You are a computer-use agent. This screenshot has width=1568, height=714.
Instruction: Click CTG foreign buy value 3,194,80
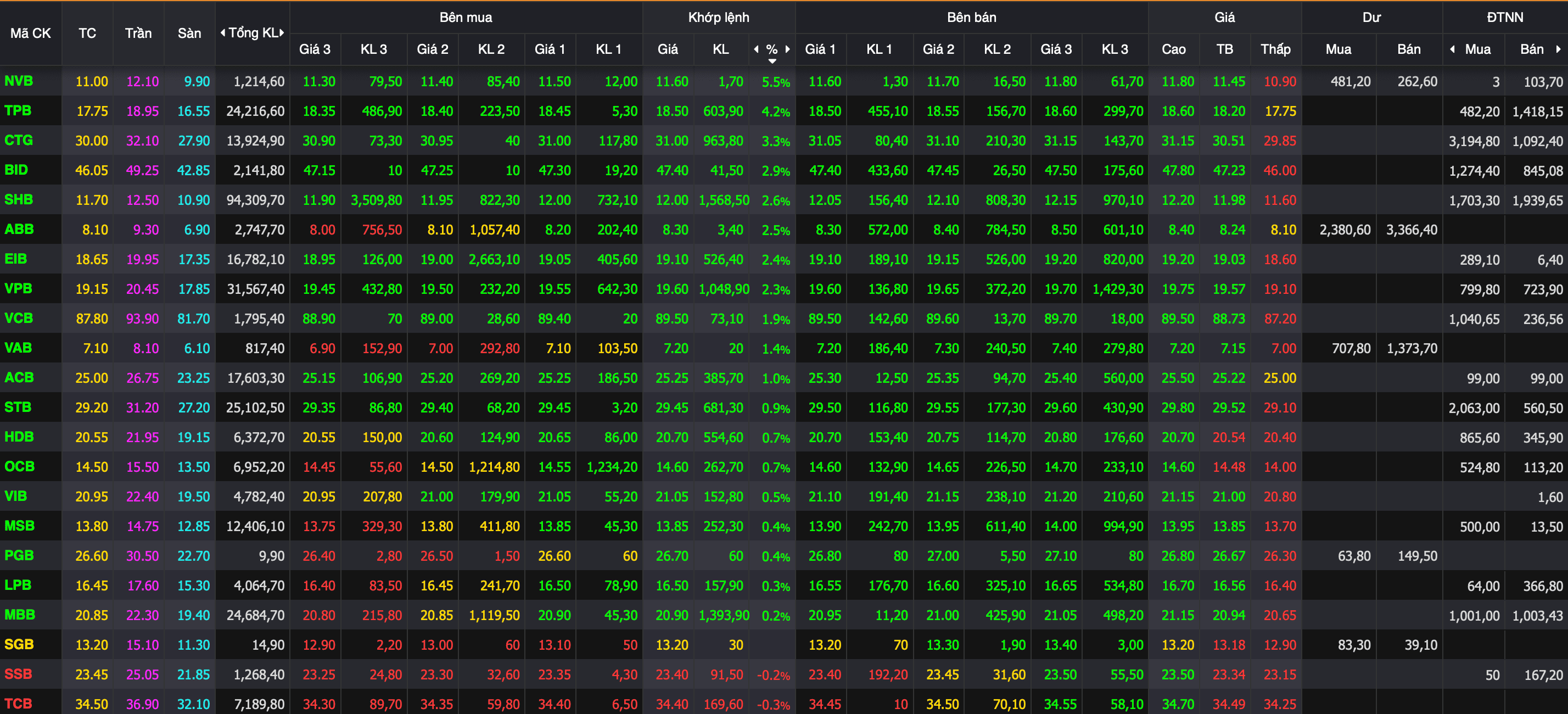1474,141
